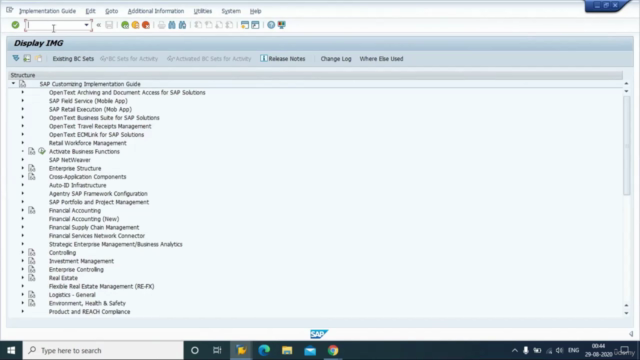Viewport: 640px width, 360px height.
Task: Click the red Cancel icon
Action: 146,25
